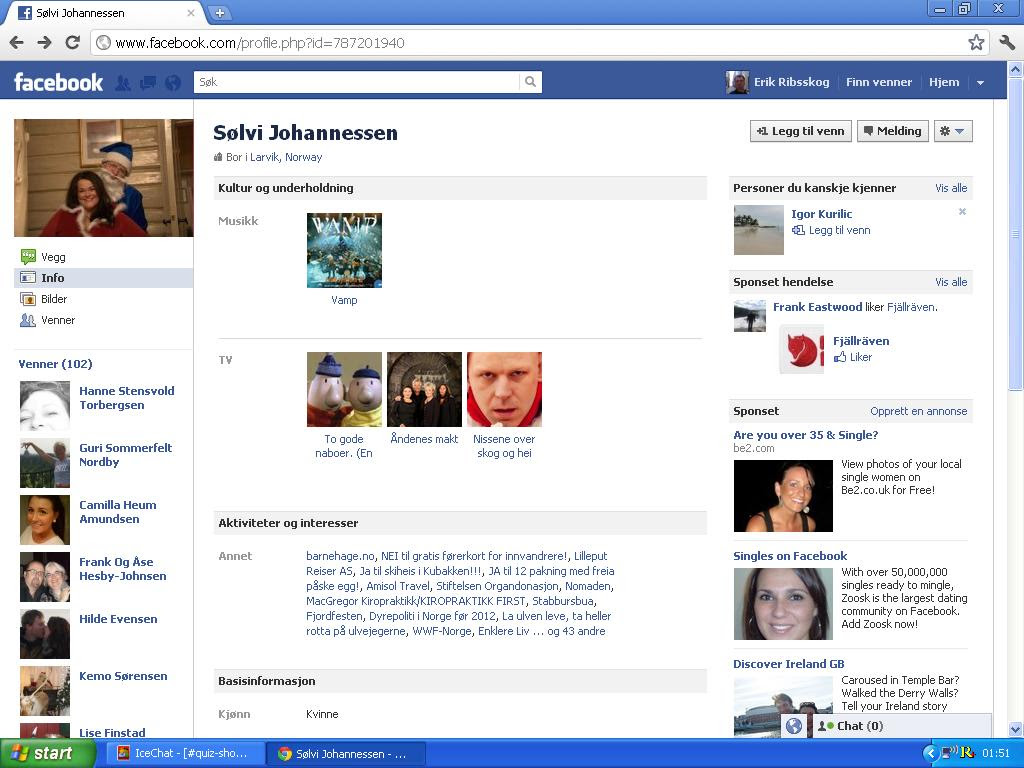Select Bilder tab text

54,299
